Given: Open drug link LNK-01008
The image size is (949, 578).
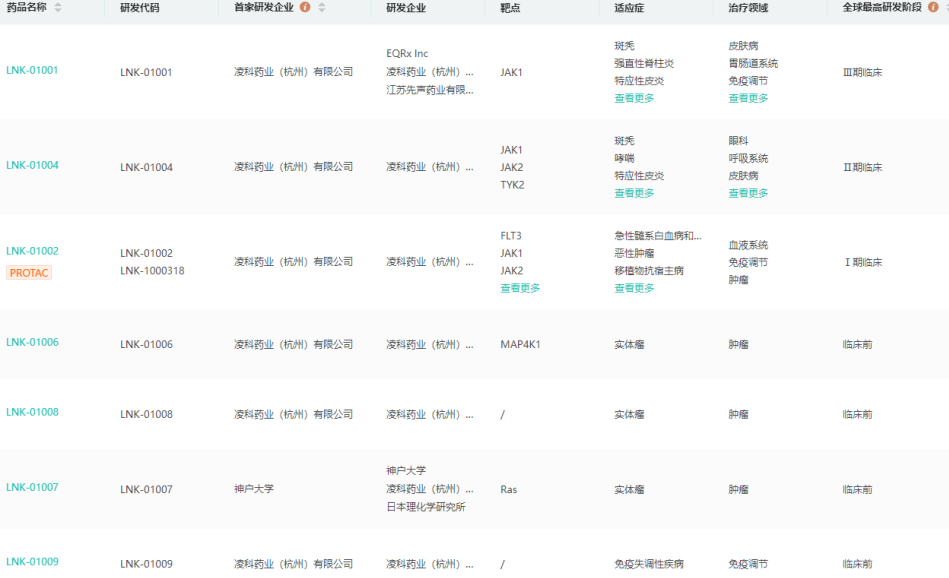Looking at the screenshot, I should pos(32,412).
